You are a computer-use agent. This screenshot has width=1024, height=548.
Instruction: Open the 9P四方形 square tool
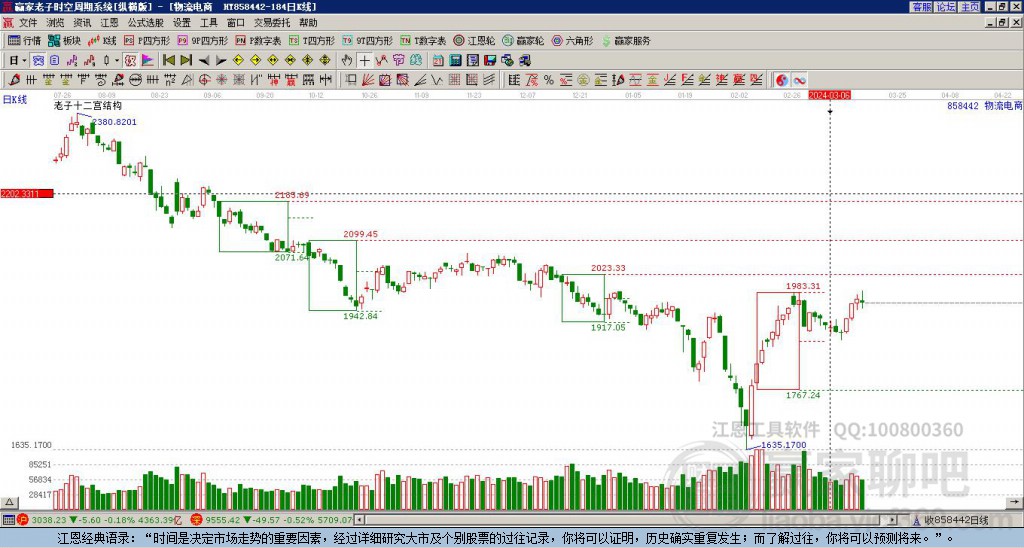[202, 40]
